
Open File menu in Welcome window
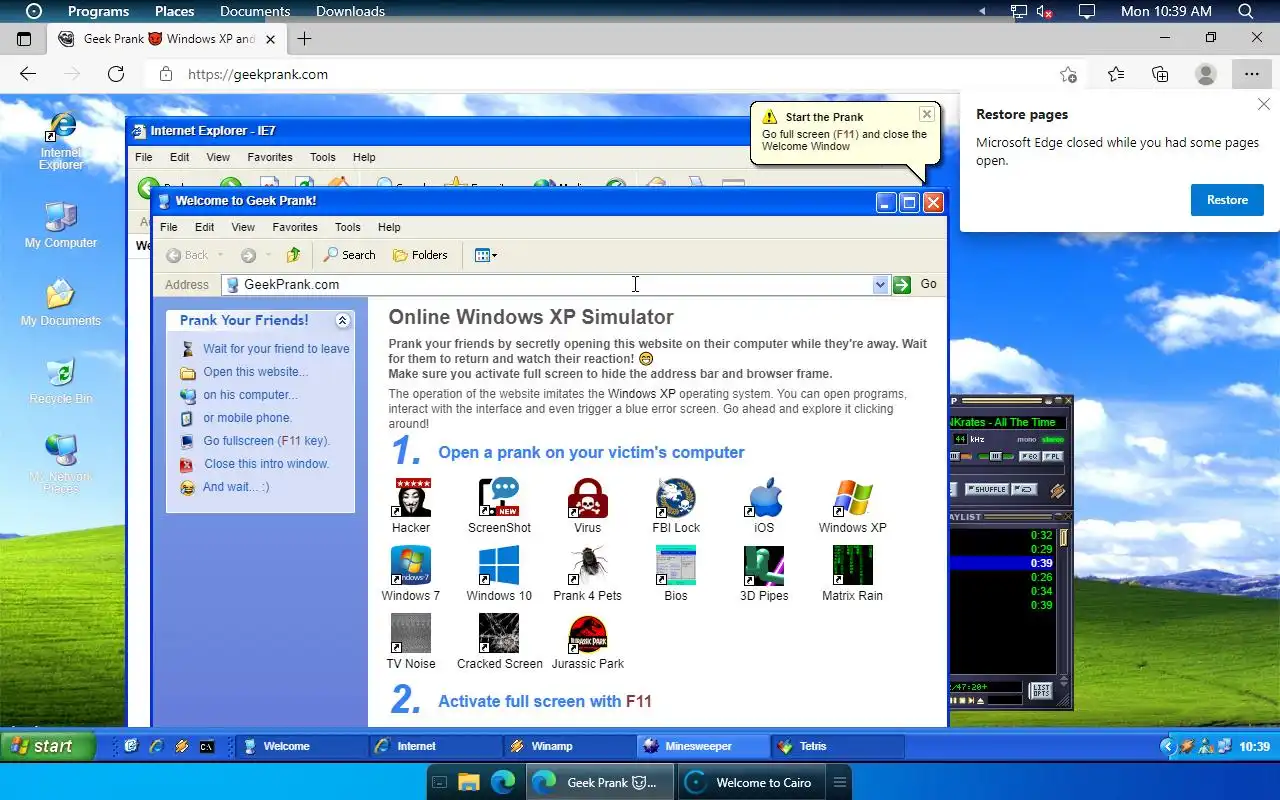click(x=169, y=227)
